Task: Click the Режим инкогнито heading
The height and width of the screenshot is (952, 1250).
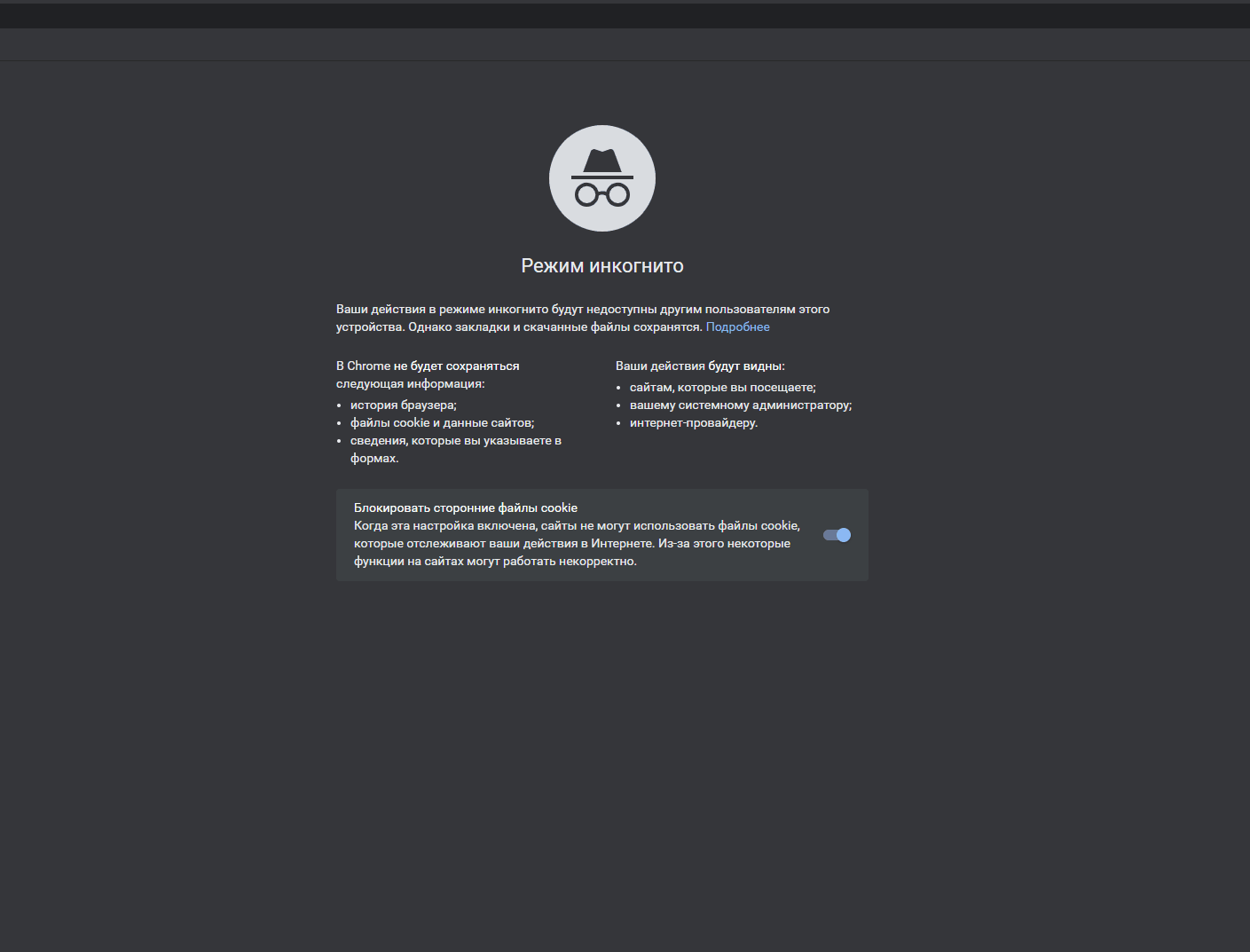Action: (x=602, y=266)
